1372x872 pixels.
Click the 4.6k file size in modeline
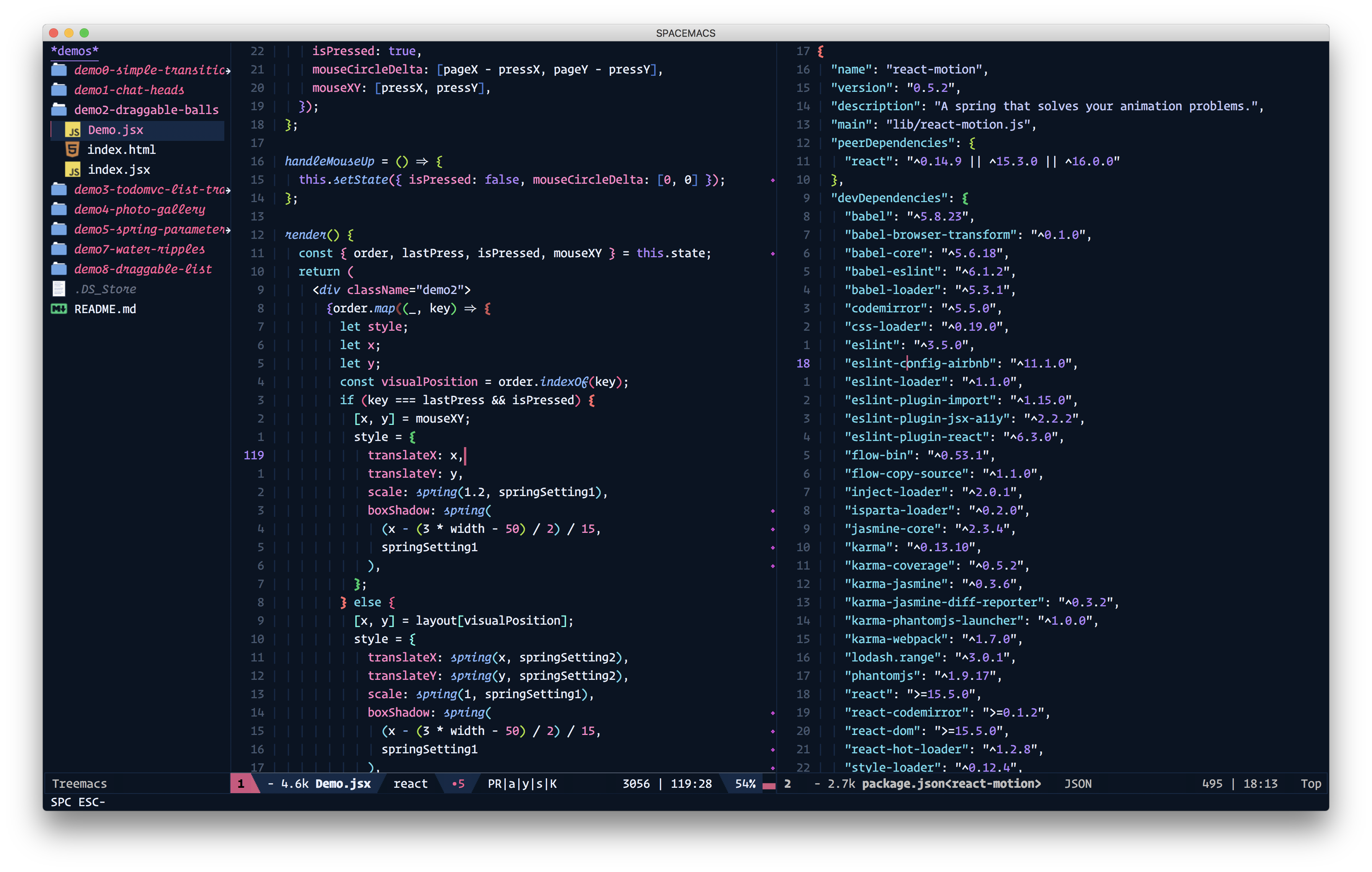tap(294, 784)
